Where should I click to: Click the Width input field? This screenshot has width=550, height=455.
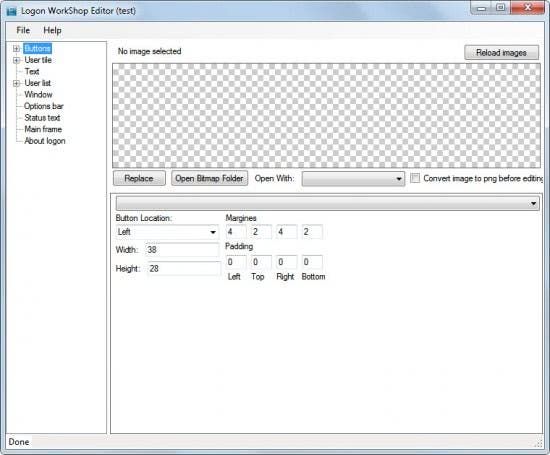click(182, 250)
